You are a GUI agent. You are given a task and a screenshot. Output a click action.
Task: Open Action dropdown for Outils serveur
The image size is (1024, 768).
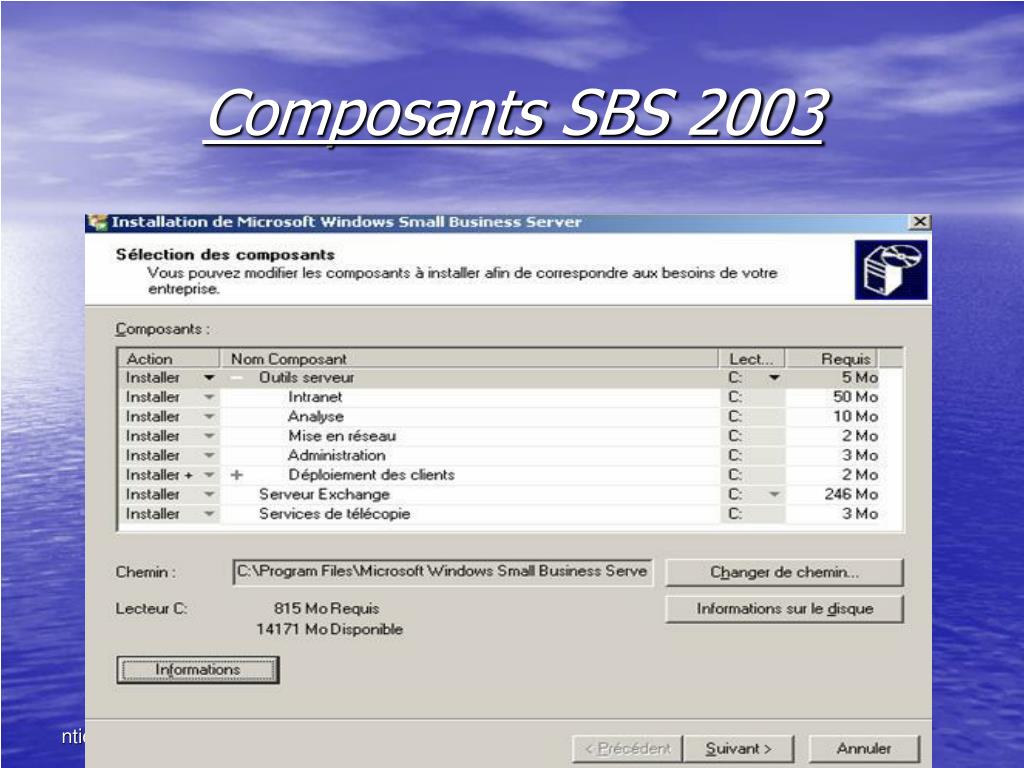[x=209, y=377]
